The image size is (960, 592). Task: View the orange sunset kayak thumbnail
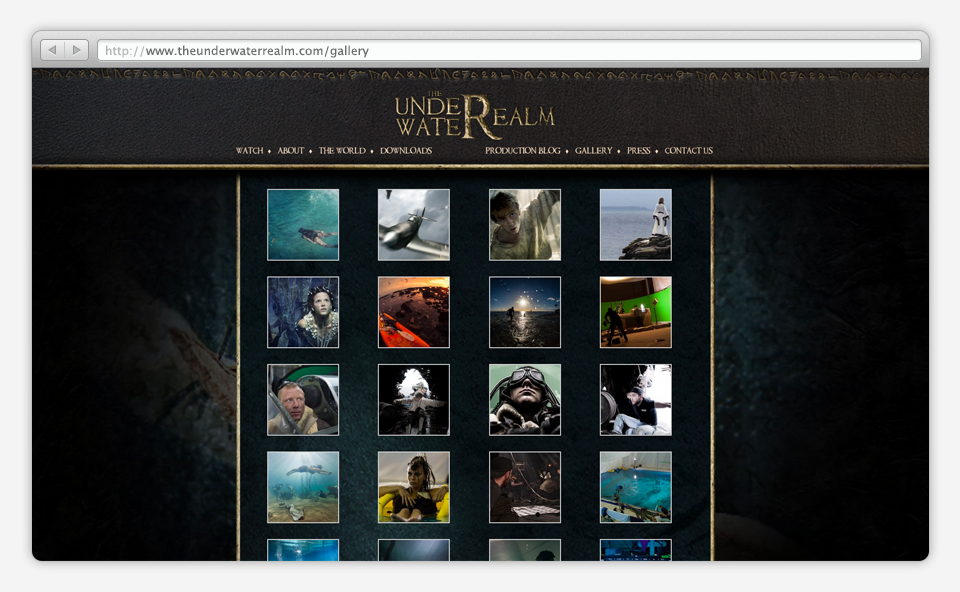click(414, 312)
